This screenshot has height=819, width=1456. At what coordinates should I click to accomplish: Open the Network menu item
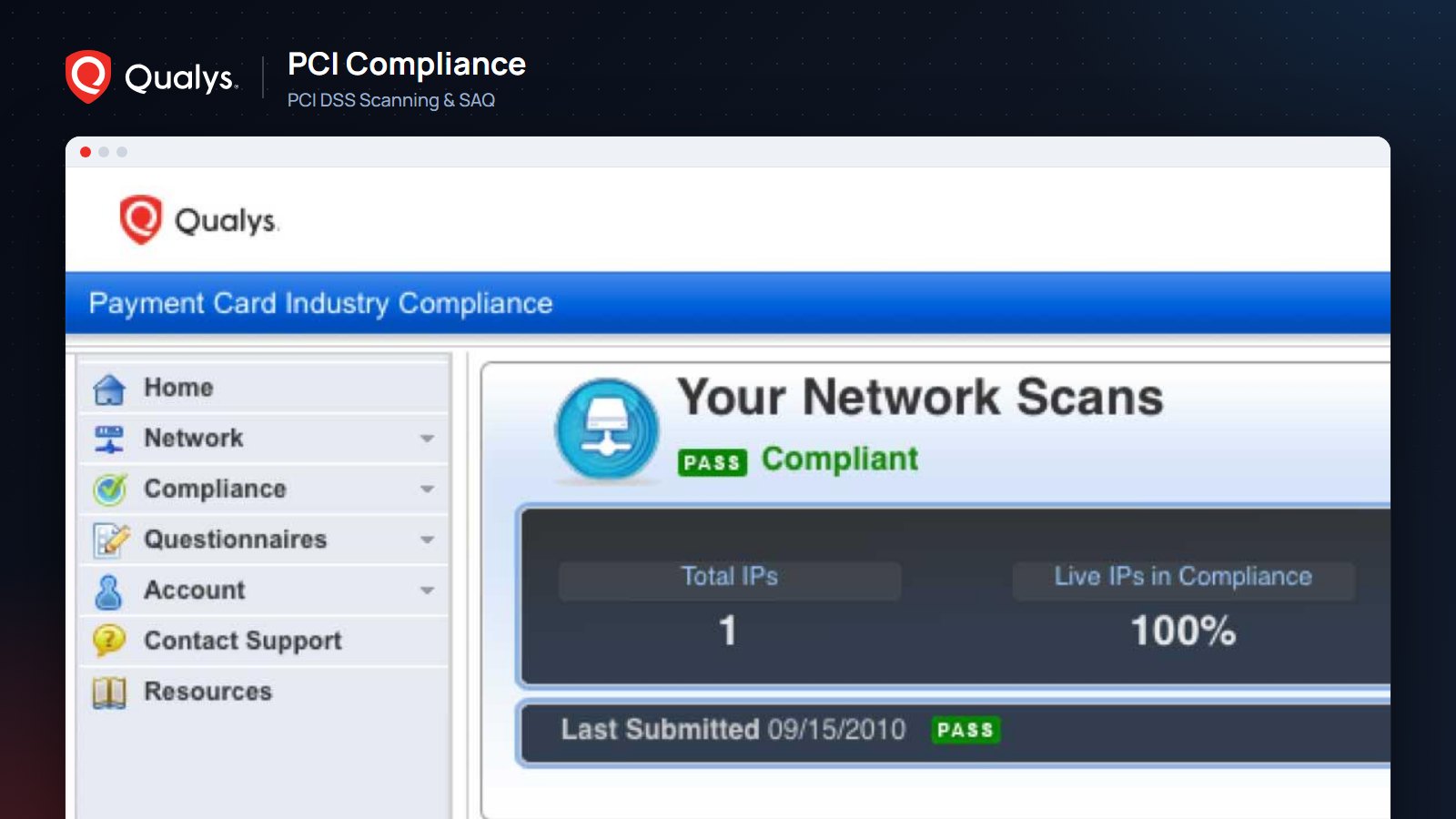[x=264, y=439]
